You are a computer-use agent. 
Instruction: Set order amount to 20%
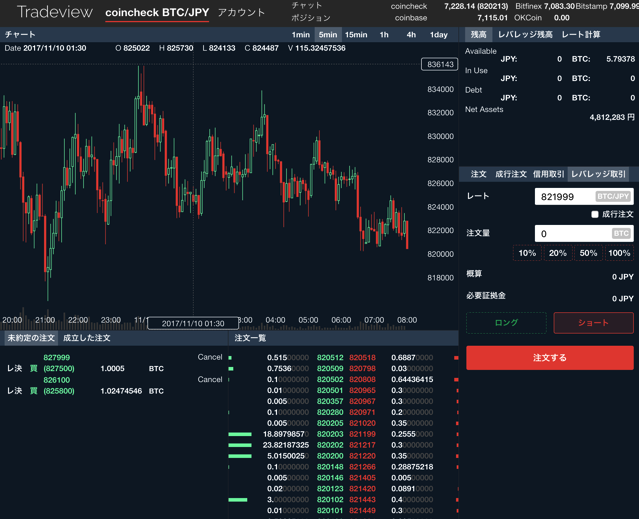557,253
